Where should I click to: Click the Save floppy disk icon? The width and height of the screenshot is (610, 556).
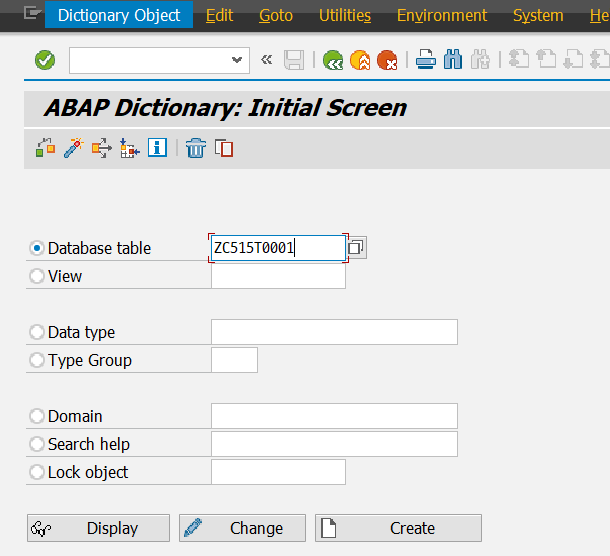point(294,60)
